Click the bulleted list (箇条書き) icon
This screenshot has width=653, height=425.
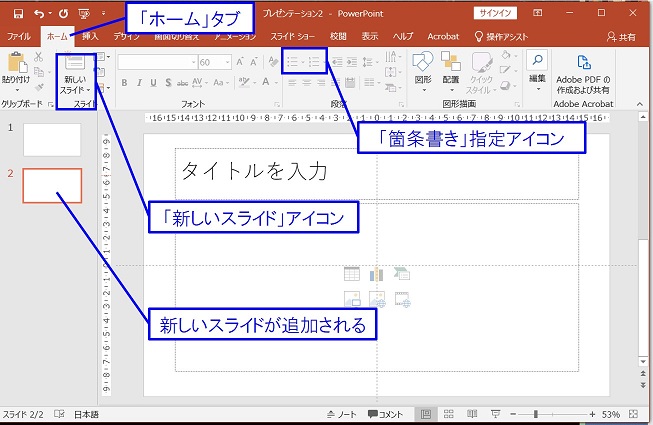click(289, 61)
